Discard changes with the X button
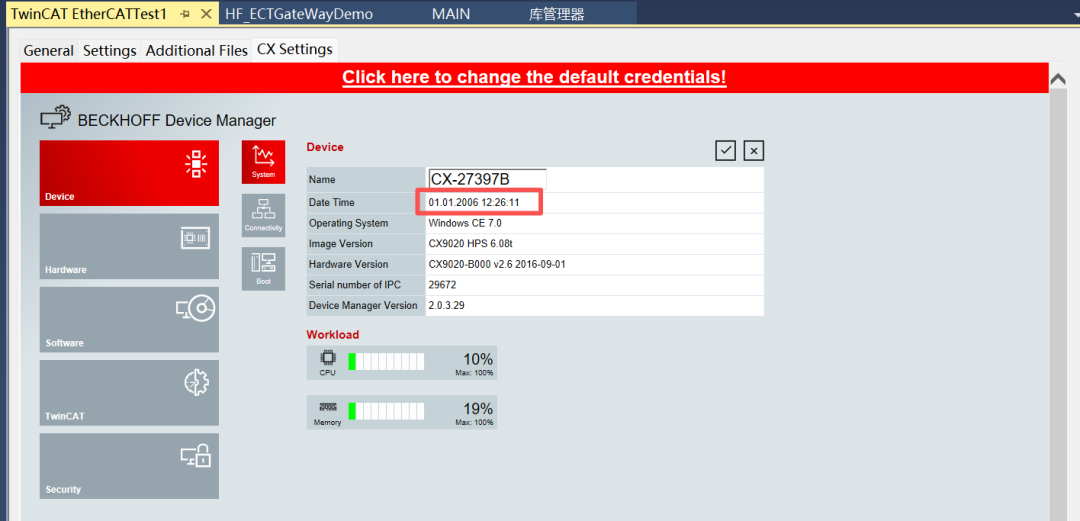 (754, 150)
